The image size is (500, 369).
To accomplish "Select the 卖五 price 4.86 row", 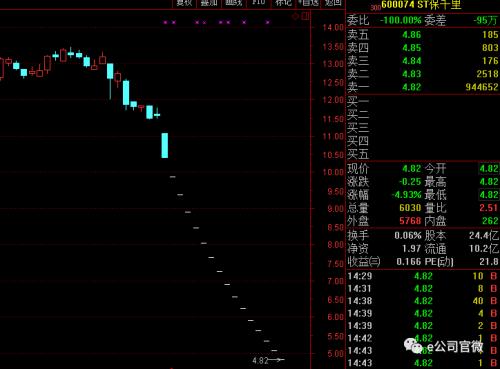I will [423, 35].
